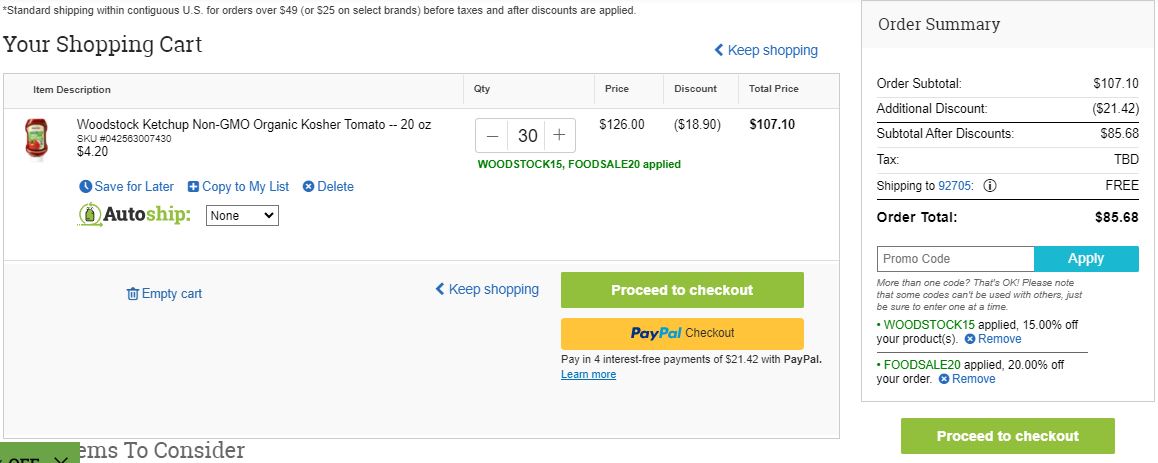Decrease ketchup quantity with minus button
The width and height of the screenshot is (1158, 463).
493,136
